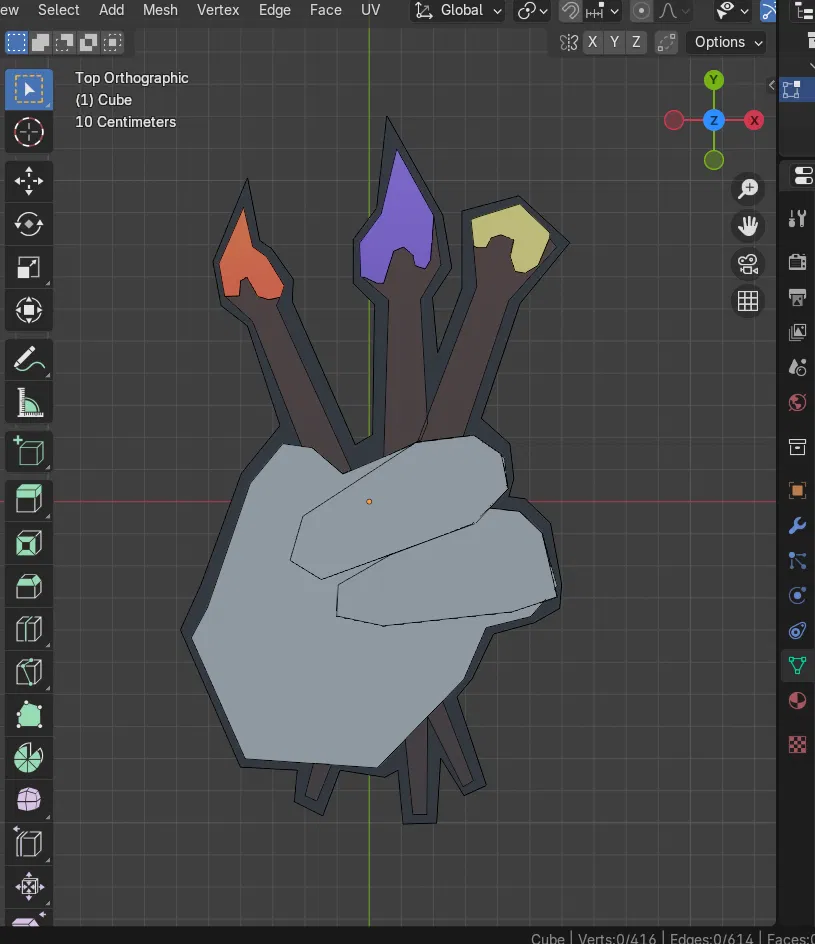Open the Physics properties tab
The width and height of the screenshot is (815, 944).
[797, 595]
